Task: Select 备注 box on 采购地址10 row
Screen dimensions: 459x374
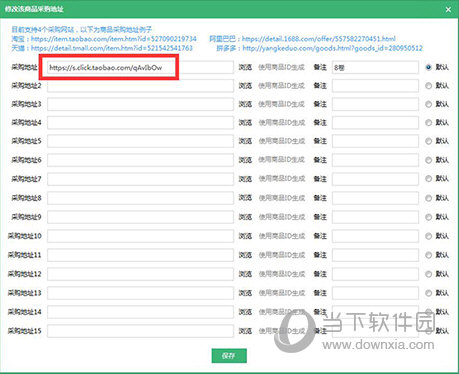Action: [x=375, y=236]
